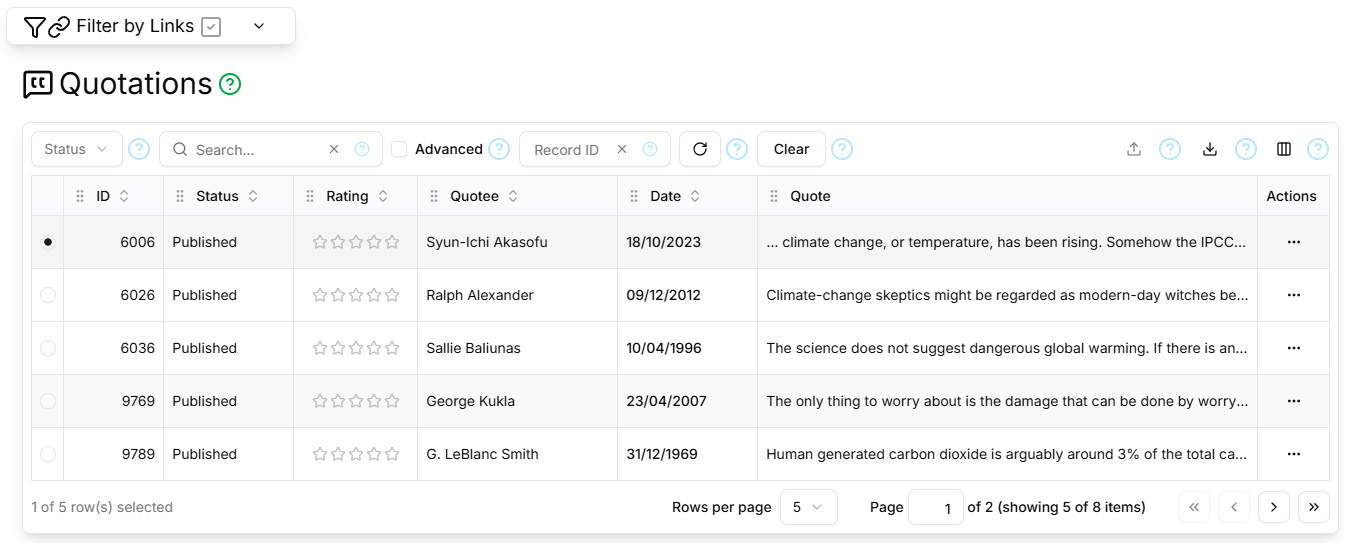Viewport: 1346px width, 543px height.
Task: Go to the first page
Action: coord(1194,507)
